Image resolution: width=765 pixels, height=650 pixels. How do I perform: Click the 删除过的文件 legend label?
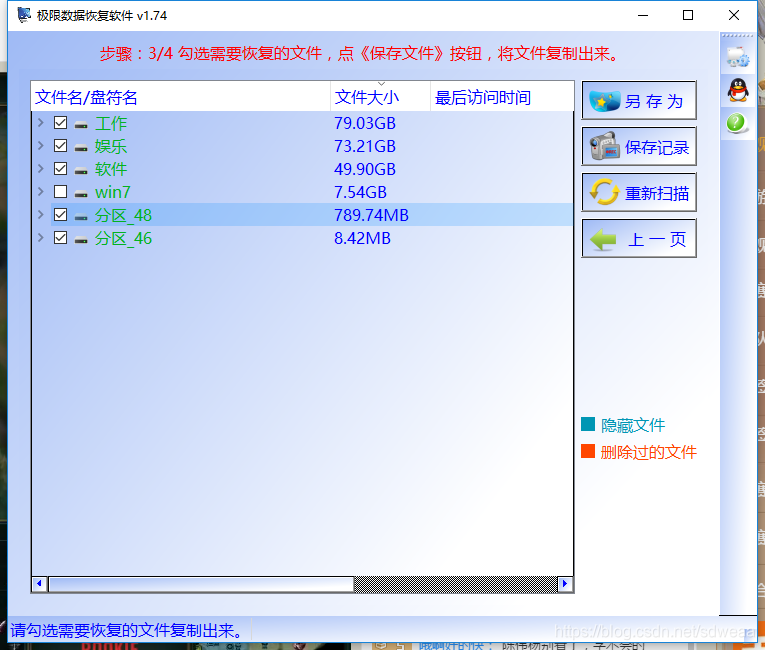[648, 452]
